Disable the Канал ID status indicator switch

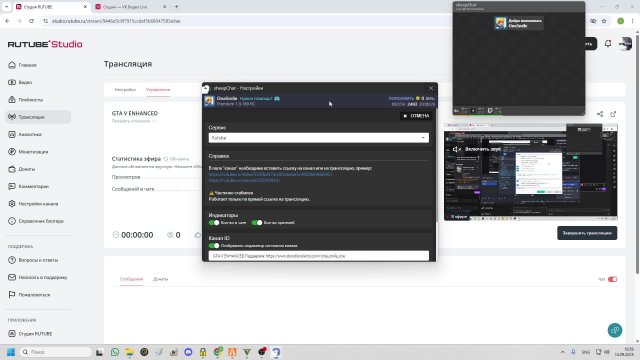coord(214,246)
